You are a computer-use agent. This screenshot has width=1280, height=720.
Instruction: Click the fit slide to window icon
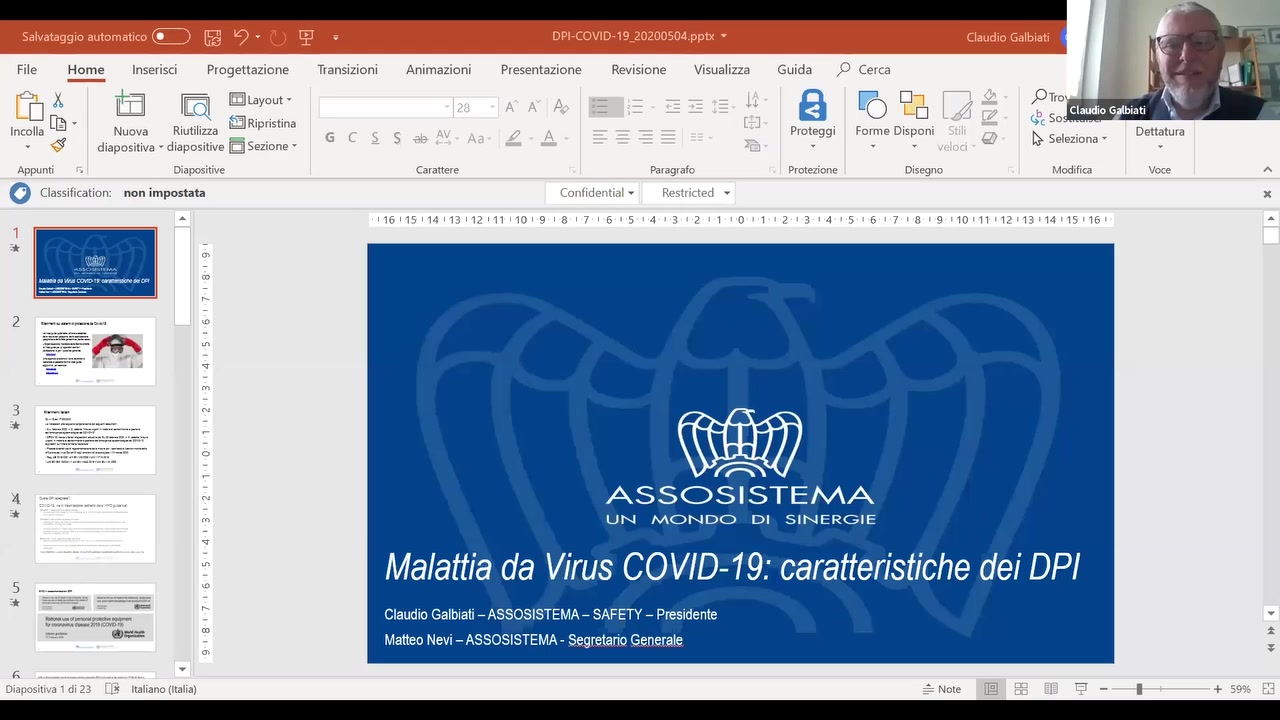click(x=1267, y=689)
